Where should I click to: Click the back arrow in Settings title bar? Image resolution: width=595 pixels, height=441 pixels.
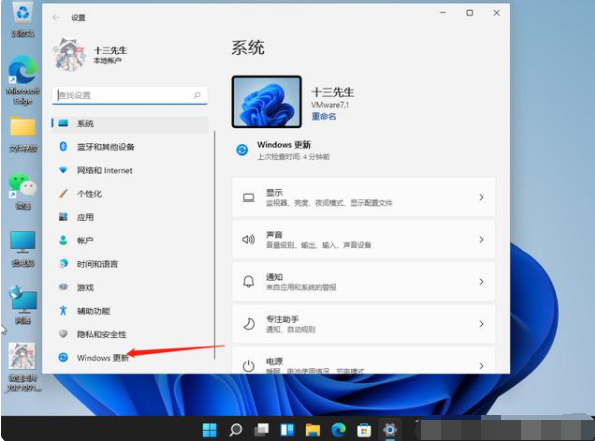56,17
